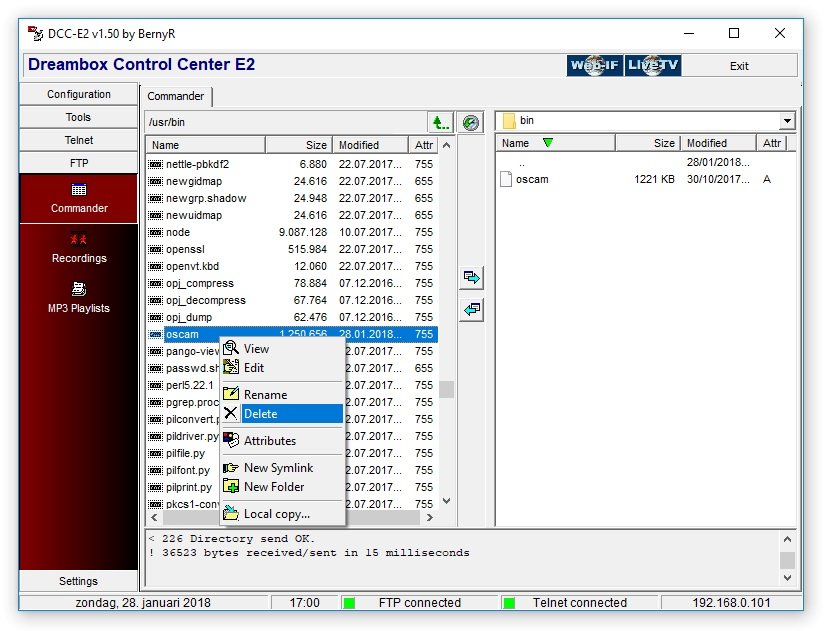Click the folder icon in the bin path box
The width and height of the screenshot is (824, 631).
coord(509,121)
